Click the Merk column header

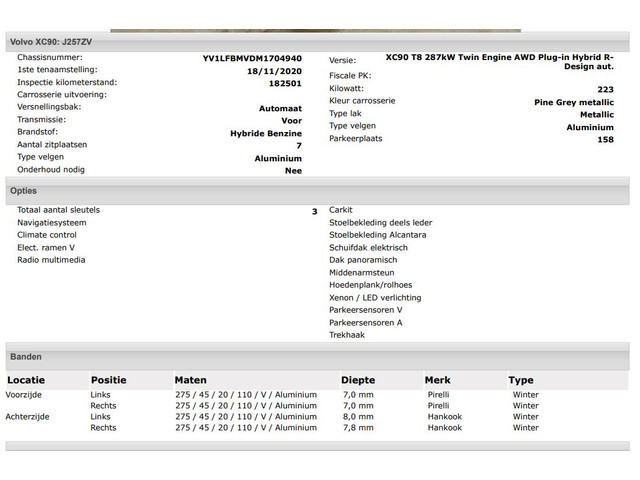[x=437, y=380]
